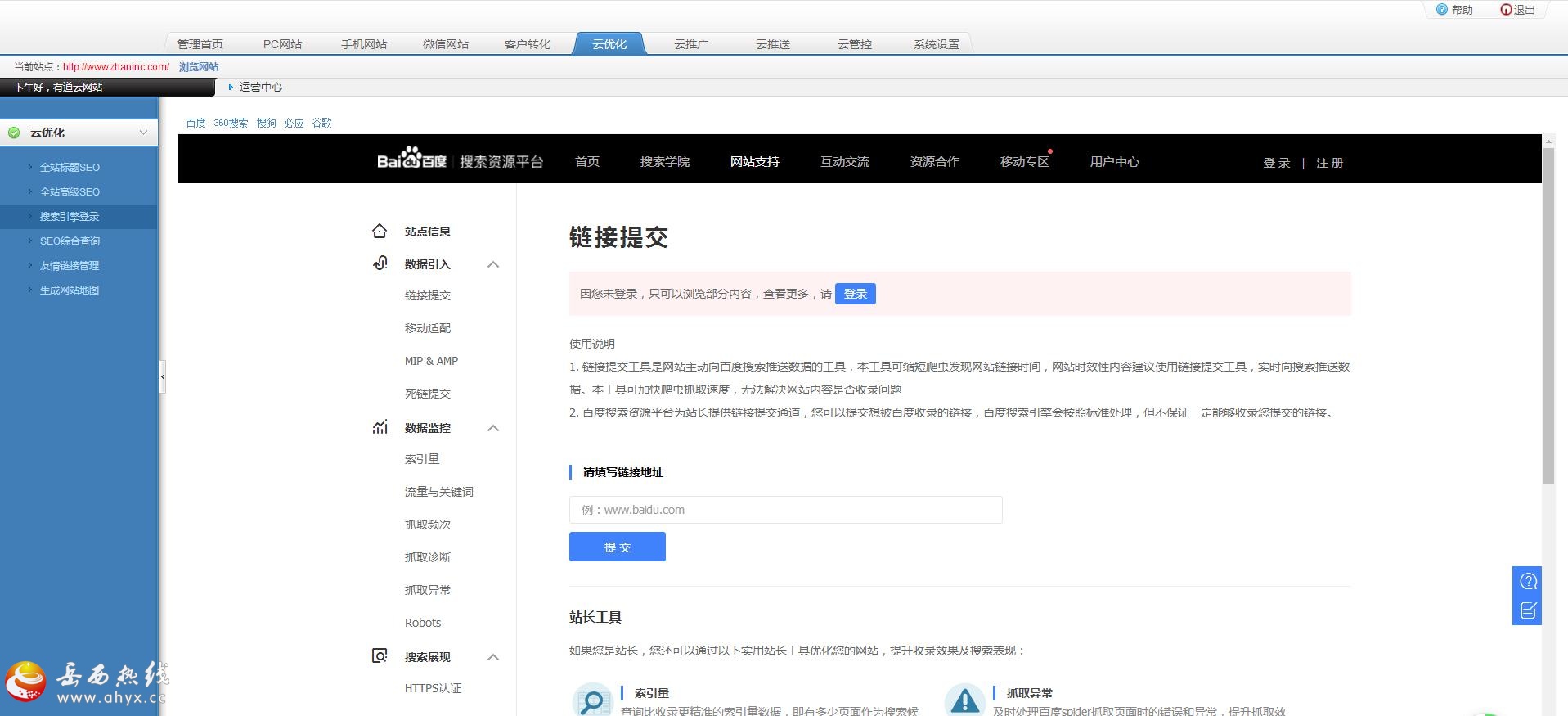Collapse the left sidebar using the splitter arrow
The image size is (1568, 716).
(163, 377)
